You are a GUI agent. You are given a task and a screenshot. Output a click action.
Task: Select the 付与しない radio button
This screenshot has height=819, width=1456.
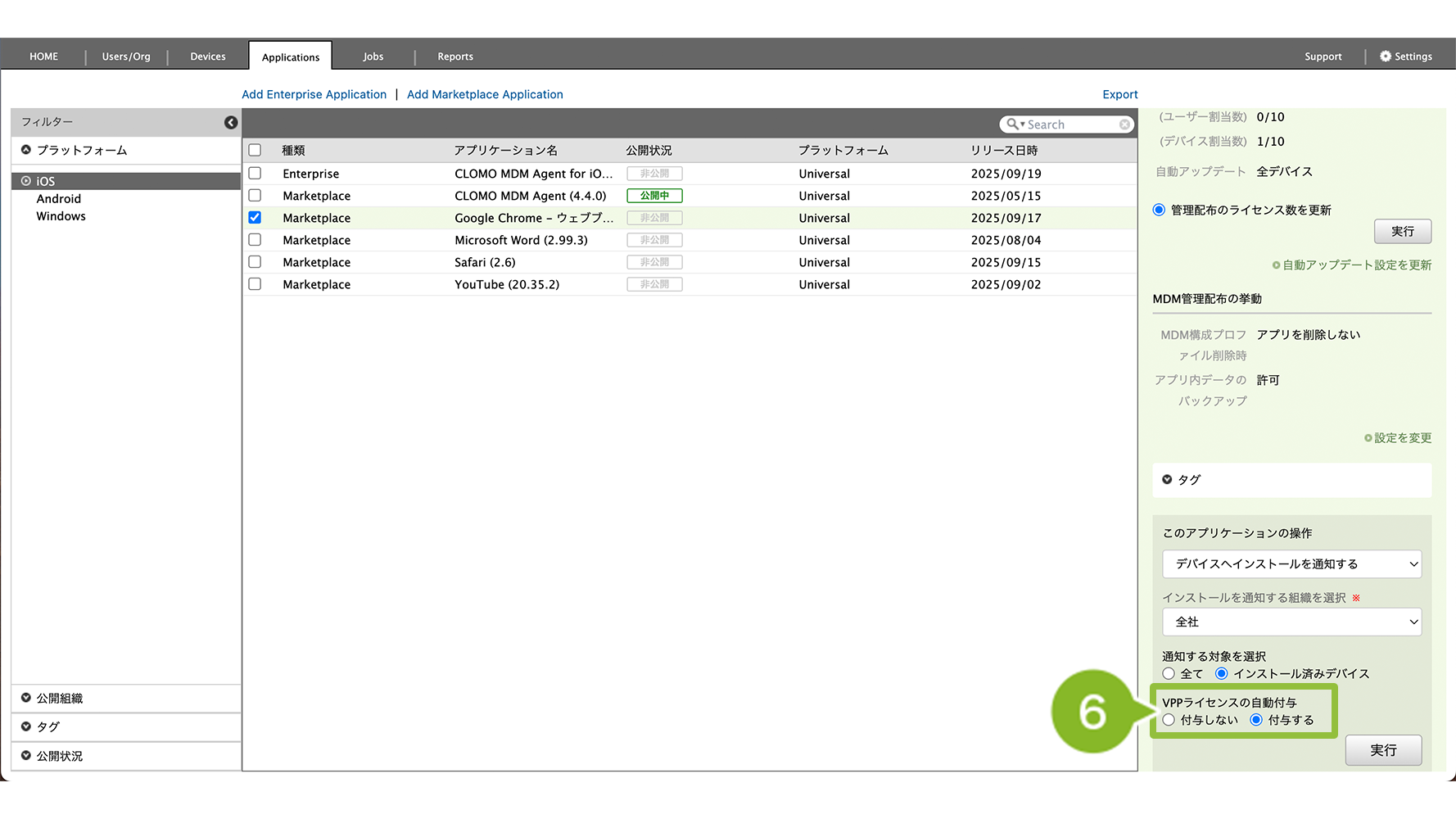[x=1169, y=720]
